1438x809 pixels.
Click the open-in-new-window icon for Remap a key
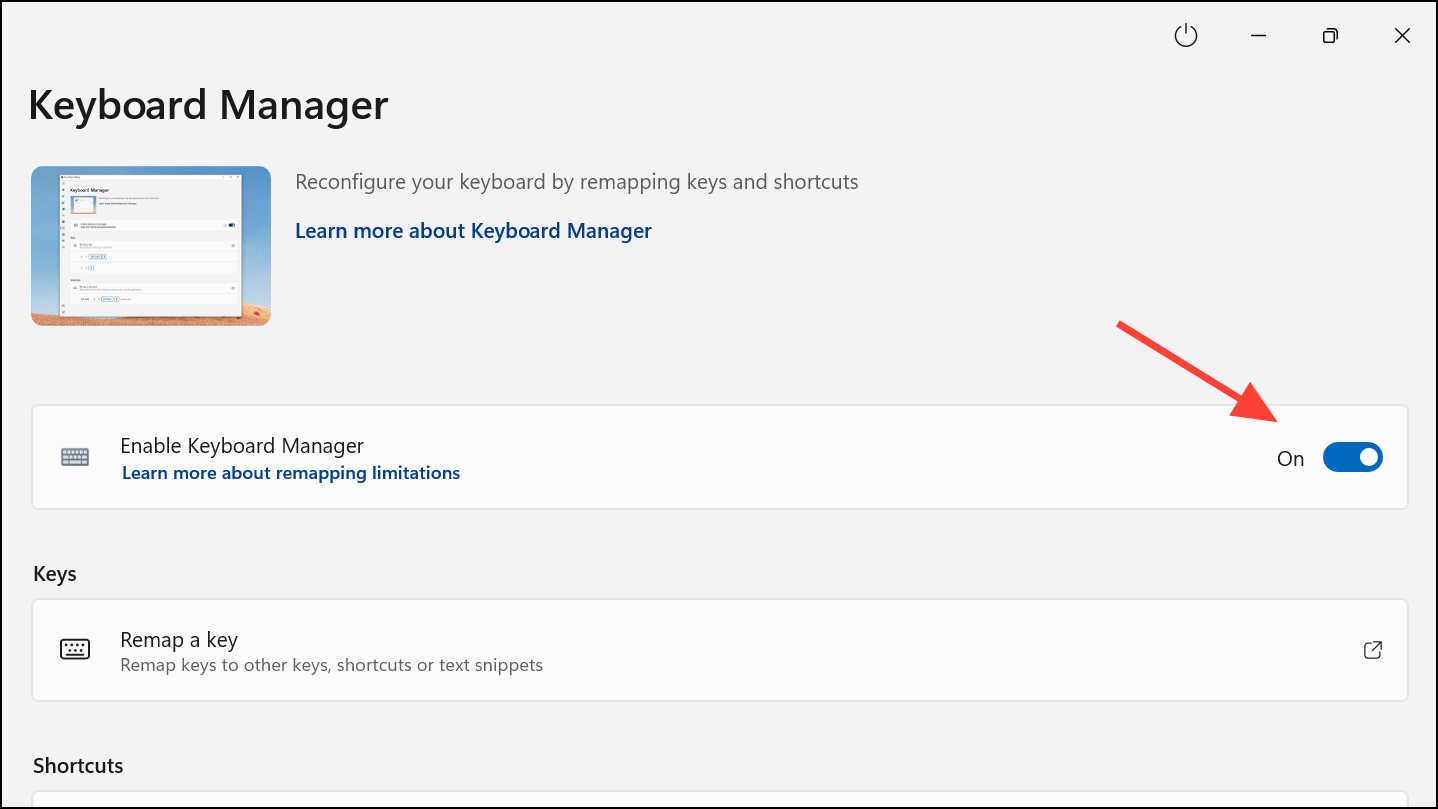(1373, 650)
